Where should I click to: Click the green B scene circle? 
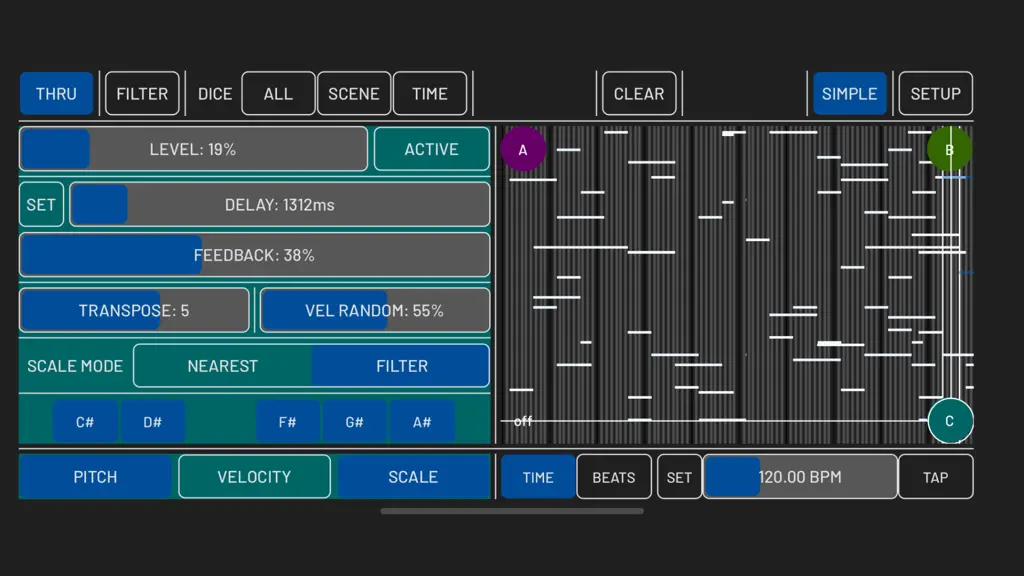(x=950, y=150)
